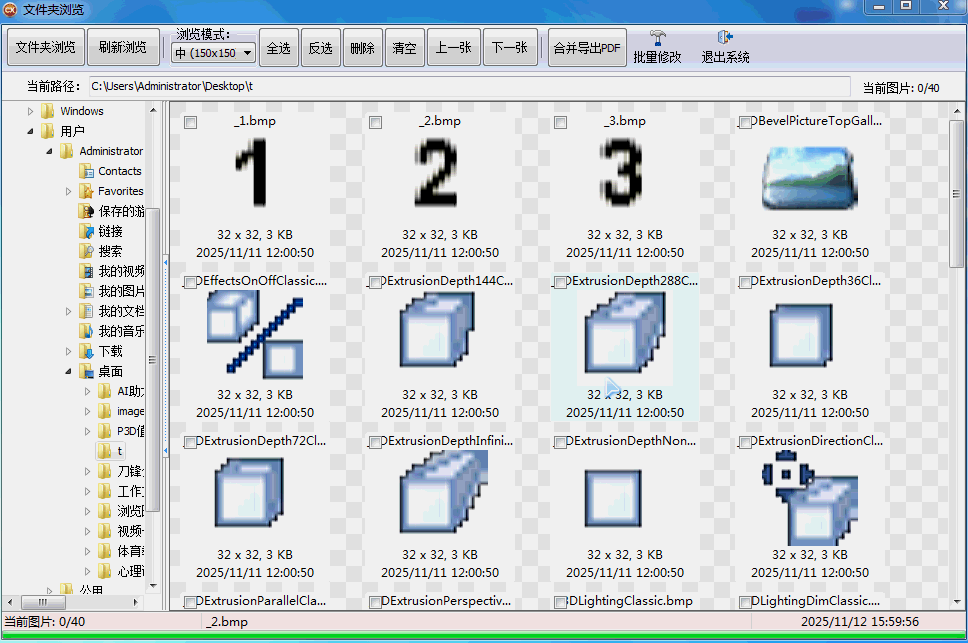Expand the 我的文档 folder node
968x643 pixels.
click(69, 312)
